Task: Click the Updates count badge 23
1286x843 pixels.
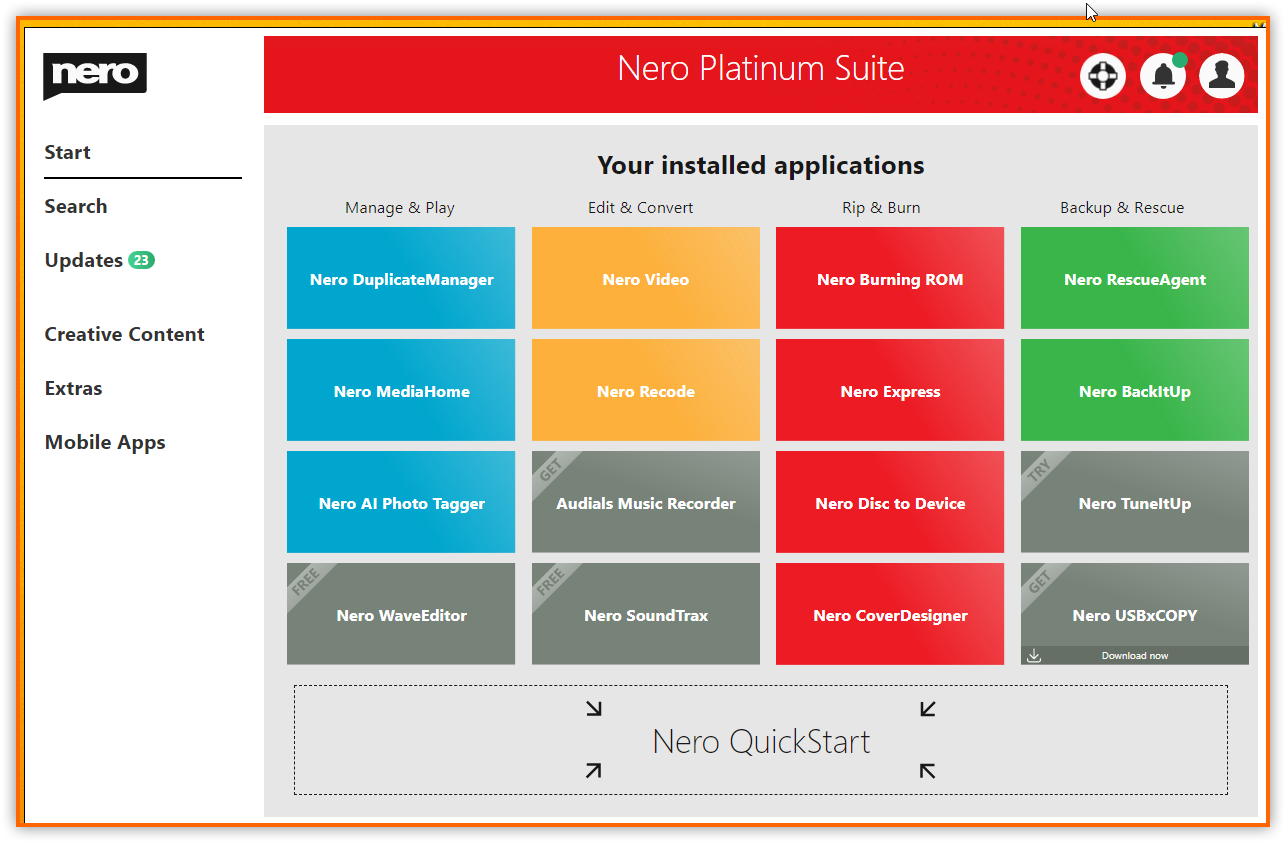Action: [x=142, y=260]
